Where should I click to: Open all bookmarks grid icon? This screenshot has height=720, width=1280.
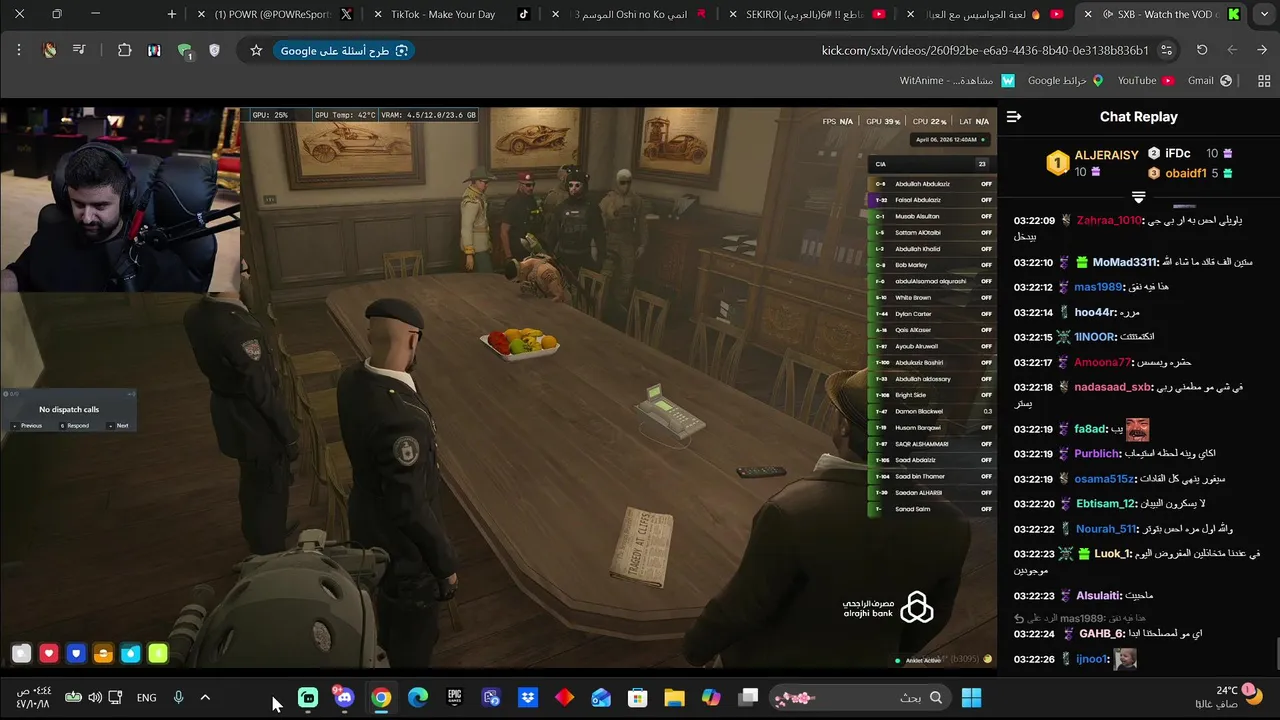1264,80
